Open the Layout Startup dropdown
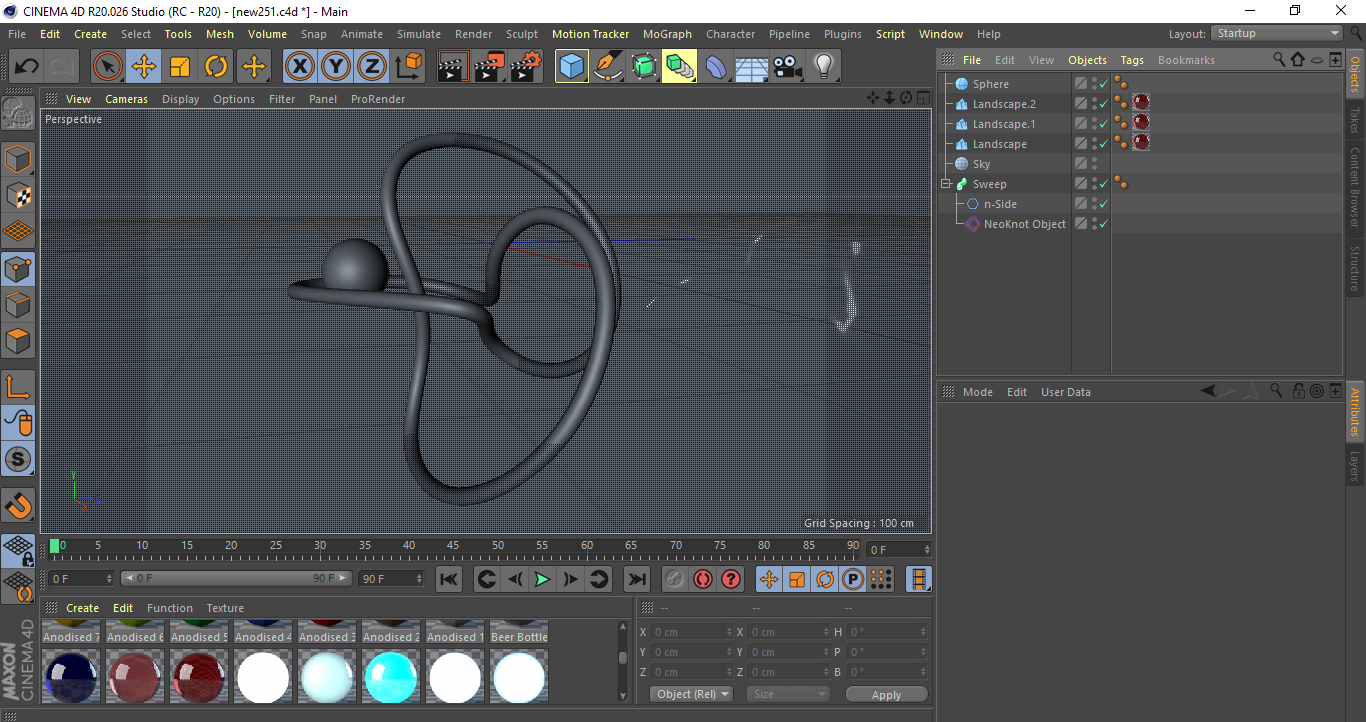This screenshot has height=722, width=1366. 1277,33
